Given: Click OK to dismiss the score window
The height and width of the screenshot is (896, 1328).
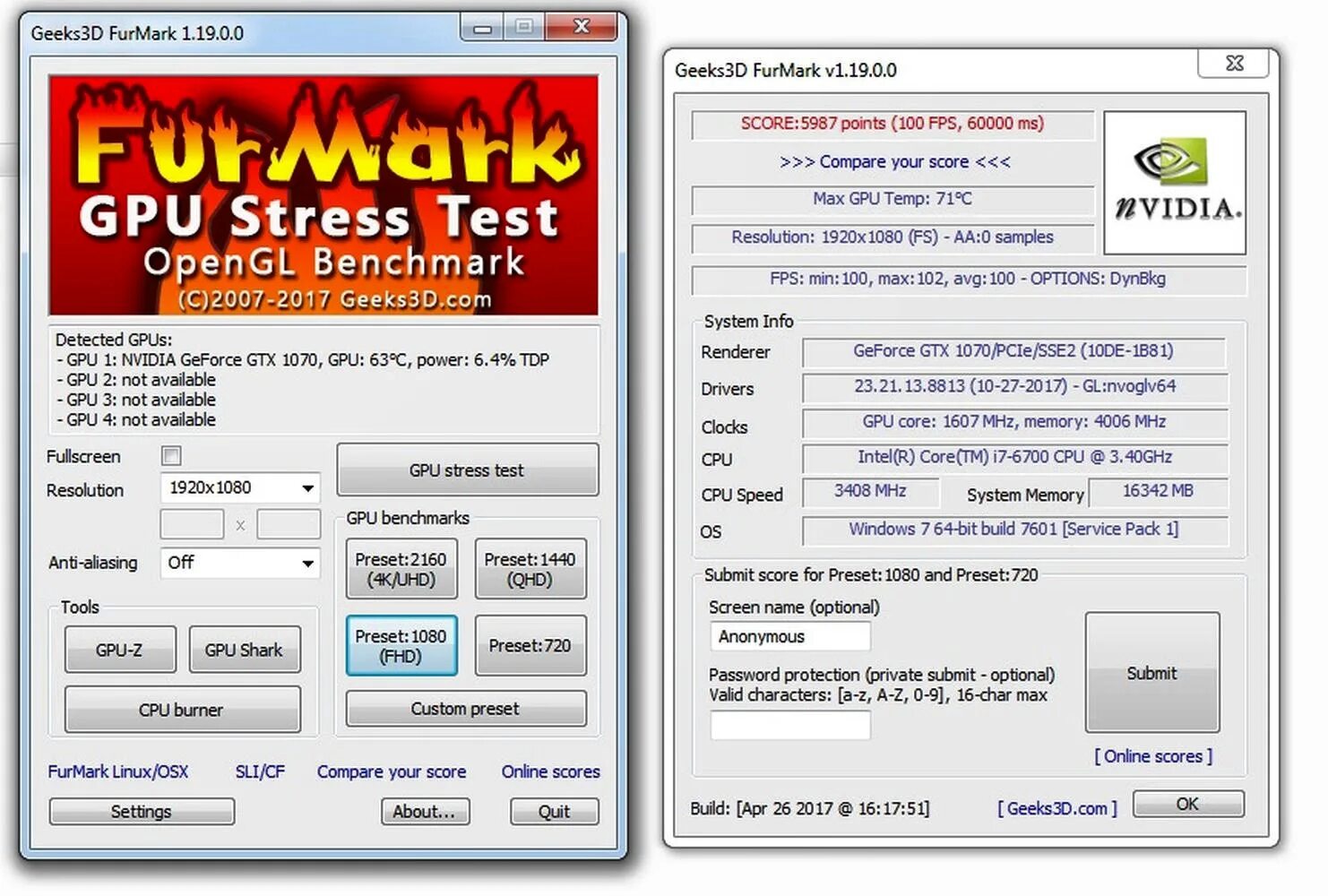Looking at the screenshot, I should pyautogui.click(x=1188, y=804).
